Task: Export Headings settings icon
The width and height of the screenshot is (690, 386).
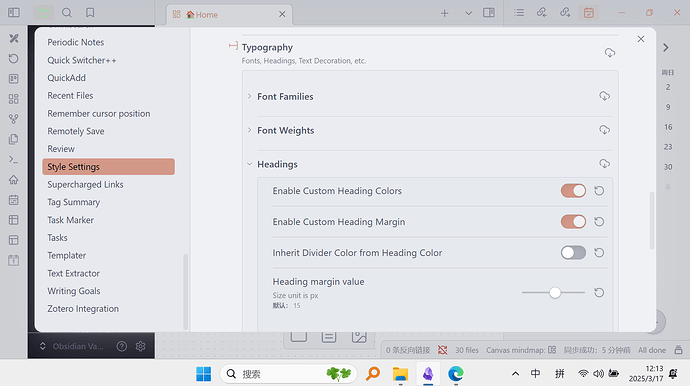Action: 605,164
